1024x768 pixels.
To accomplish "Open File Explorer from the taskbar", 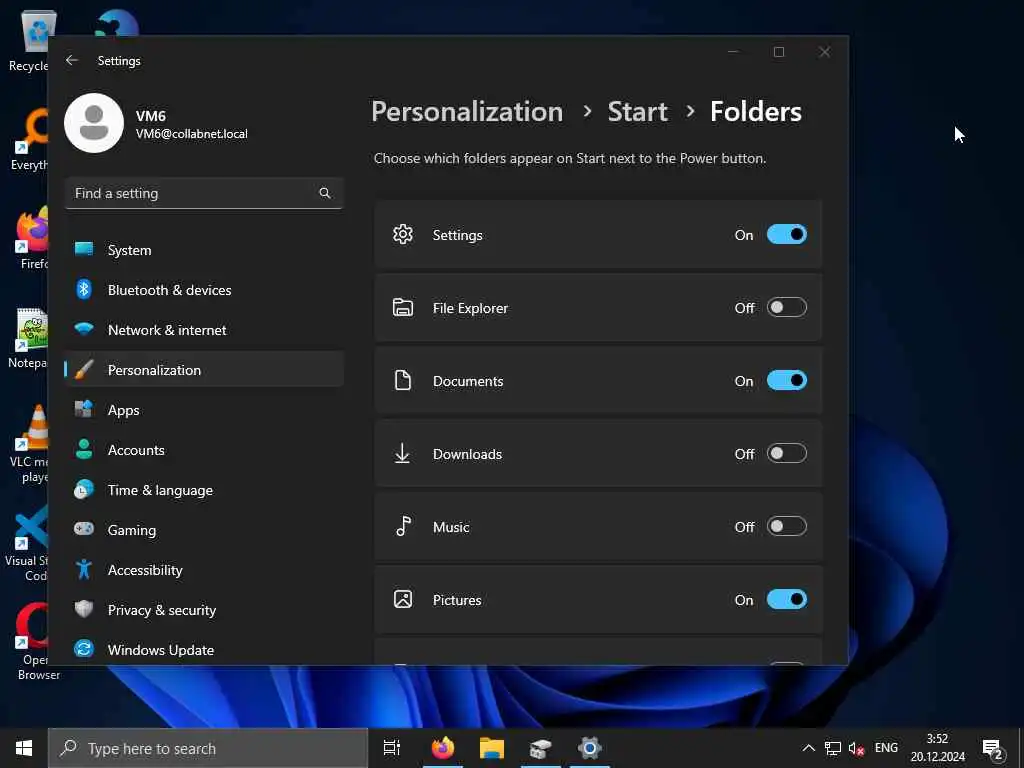I will pos(492,748).
